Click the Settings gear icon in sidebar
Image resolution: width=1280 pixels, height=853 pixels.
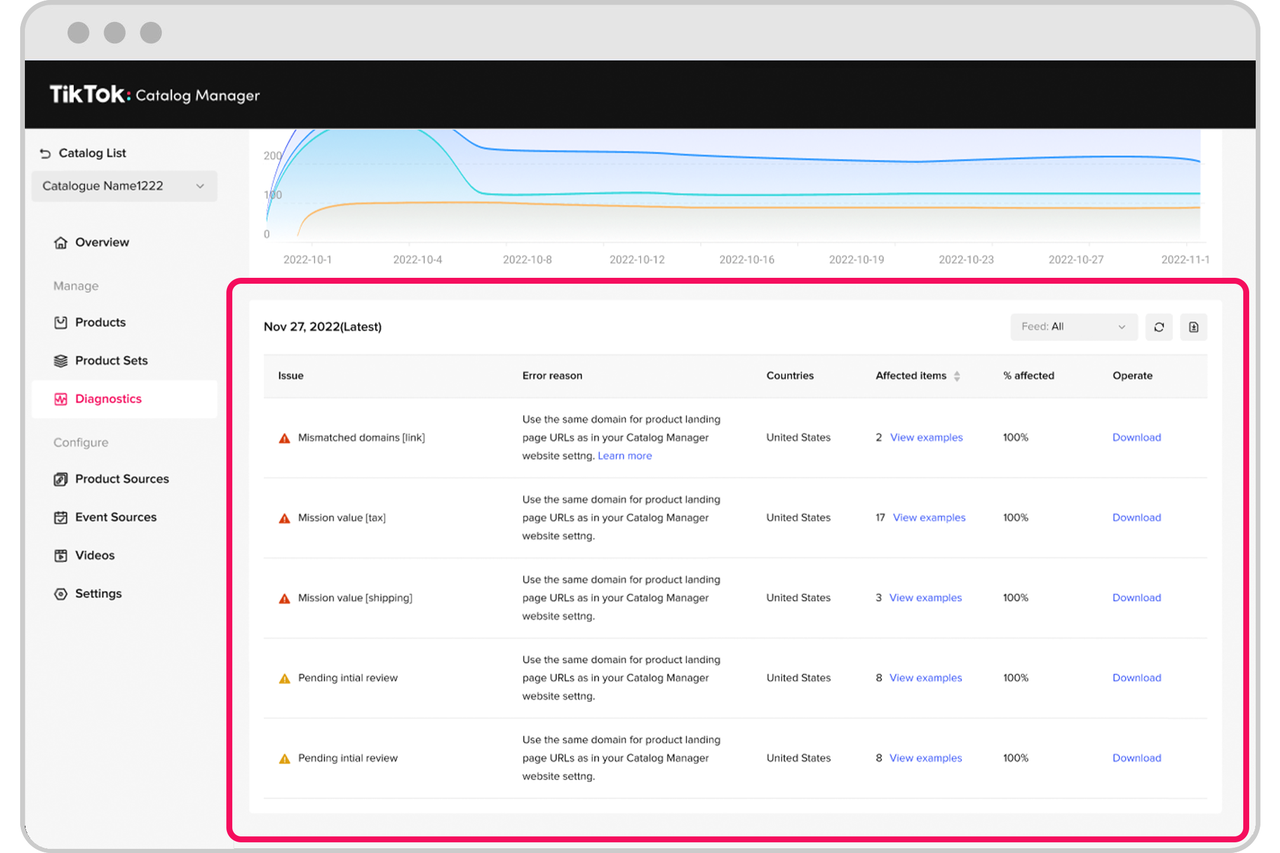[x=61, y=594]
